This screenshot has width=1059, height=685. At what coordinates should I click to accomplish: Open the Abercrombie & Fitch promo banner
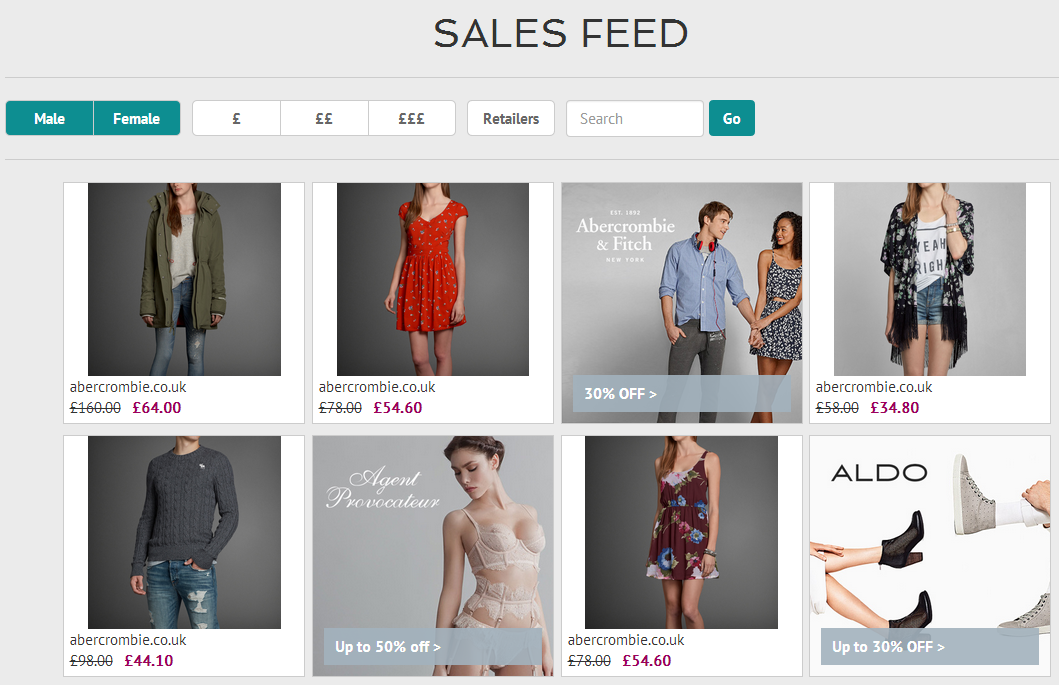681,303
